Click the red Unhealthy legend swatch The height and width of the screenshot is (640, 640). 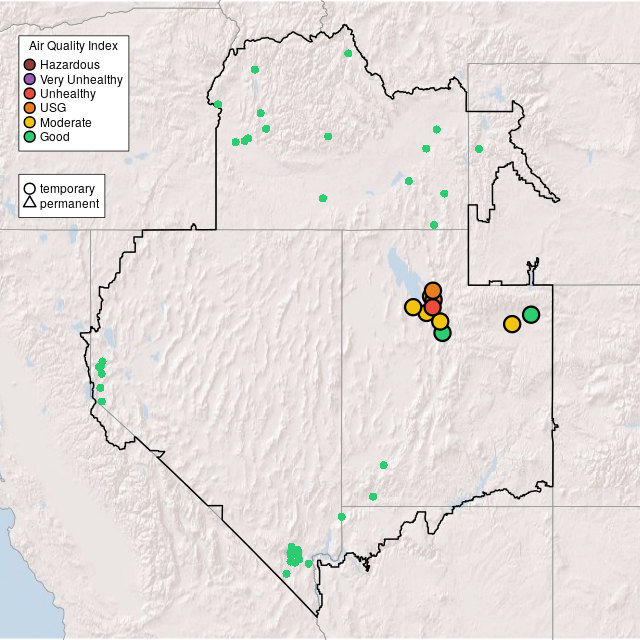30,94
